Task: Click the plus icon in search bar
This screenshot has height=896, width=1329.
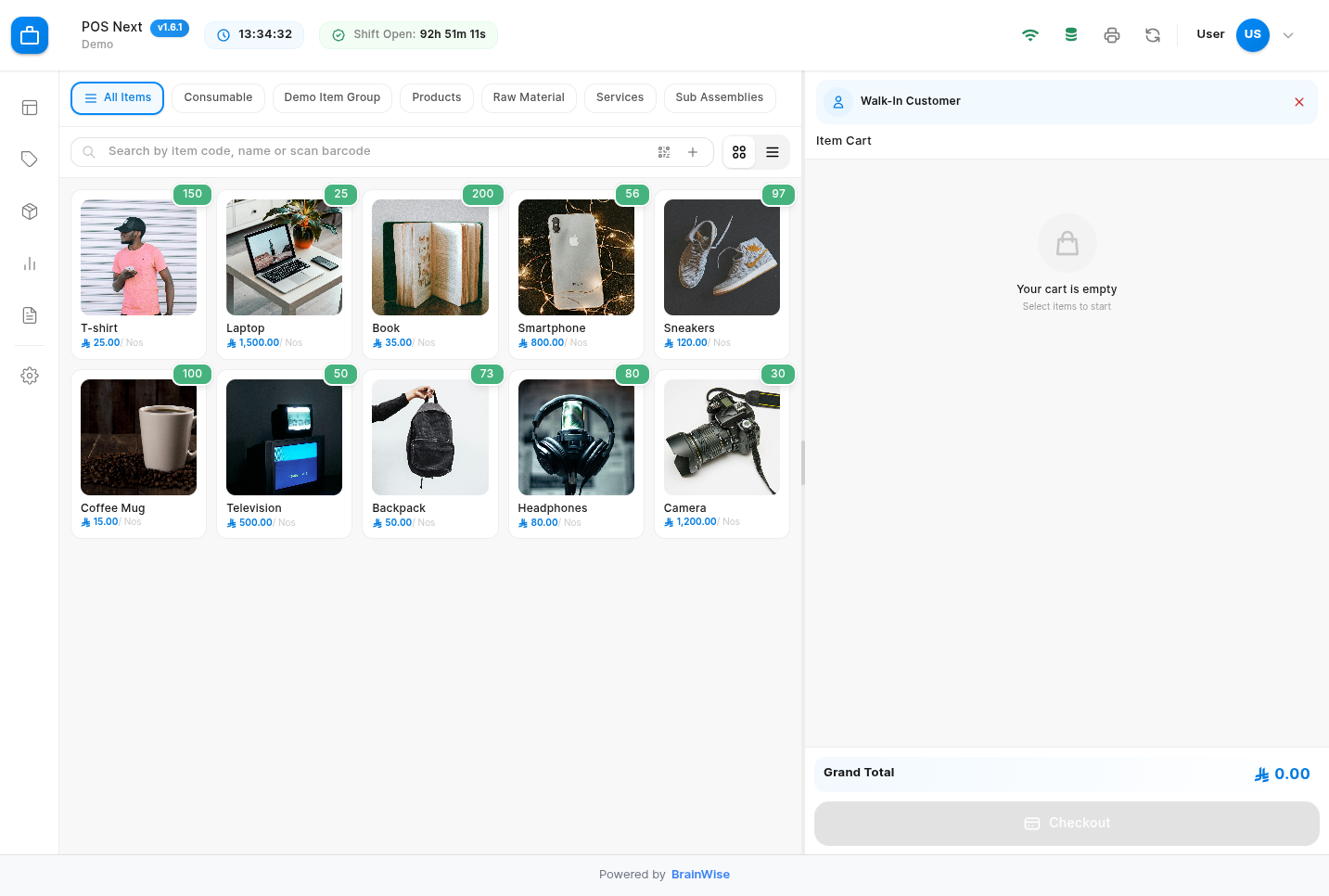Action: point(693,152)
